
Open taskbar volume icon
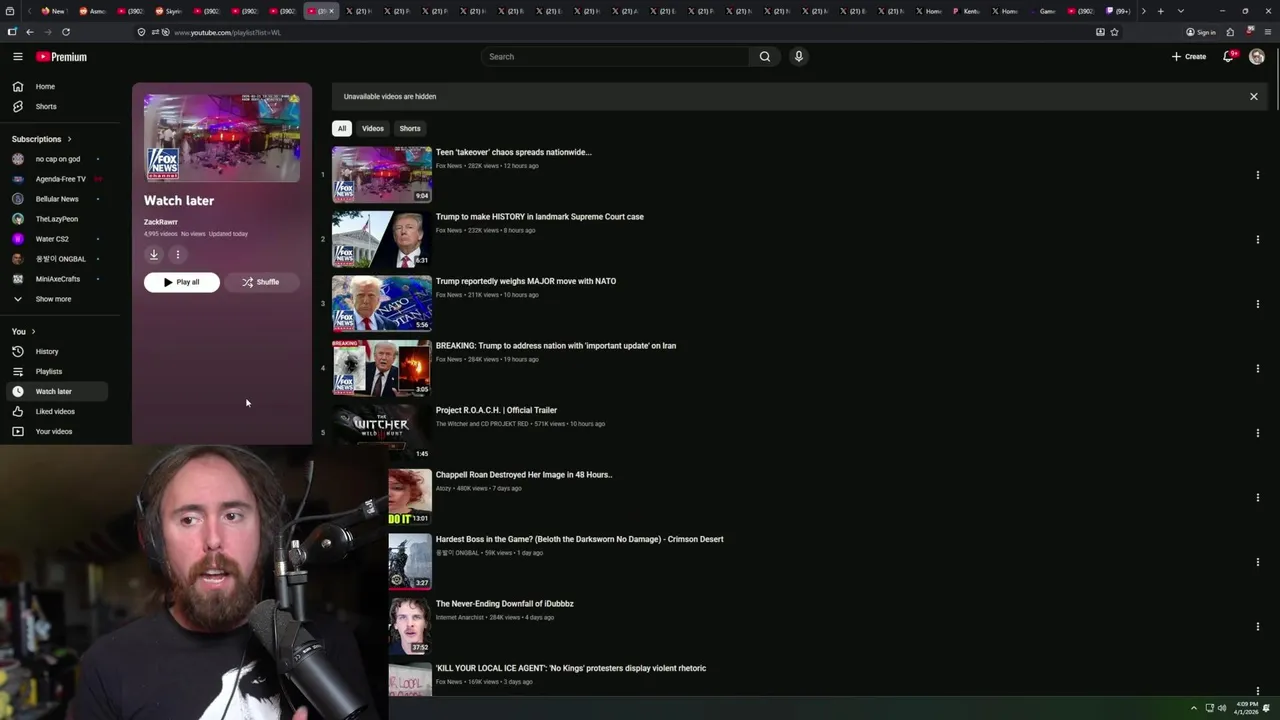point(1221,708)
